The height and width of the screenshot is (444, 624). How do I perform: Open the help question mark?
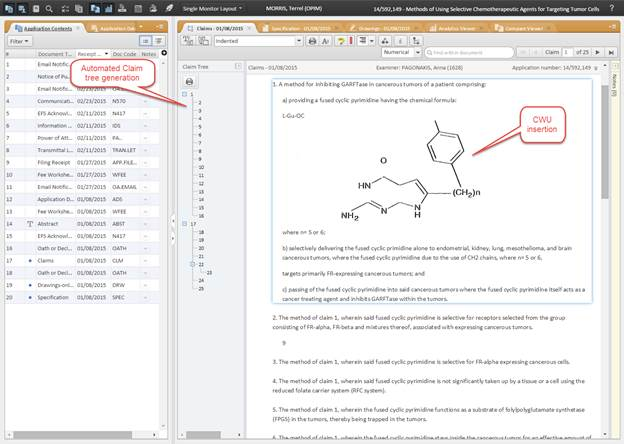click(612, 8)
